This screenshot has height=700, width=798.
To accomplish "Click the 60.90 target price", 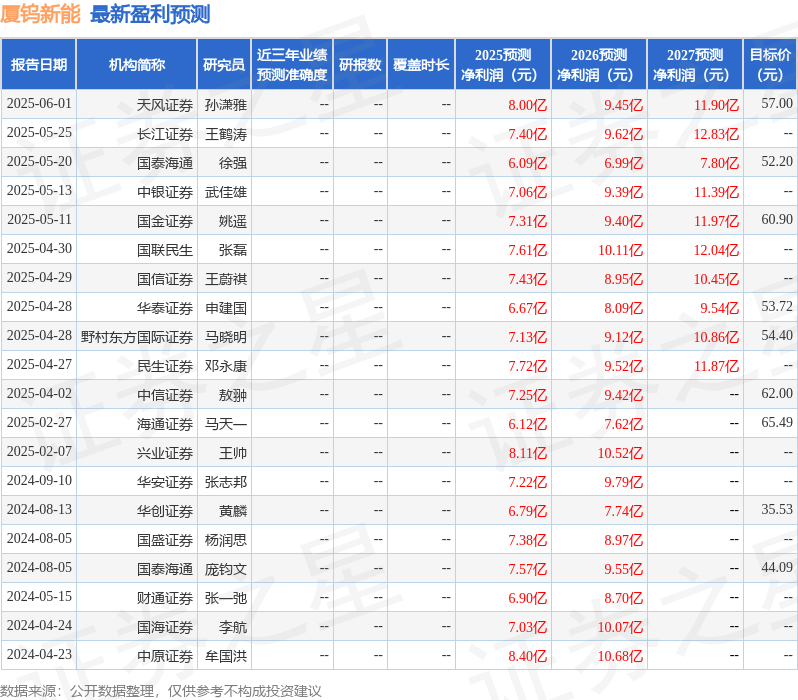I will 777,220.
